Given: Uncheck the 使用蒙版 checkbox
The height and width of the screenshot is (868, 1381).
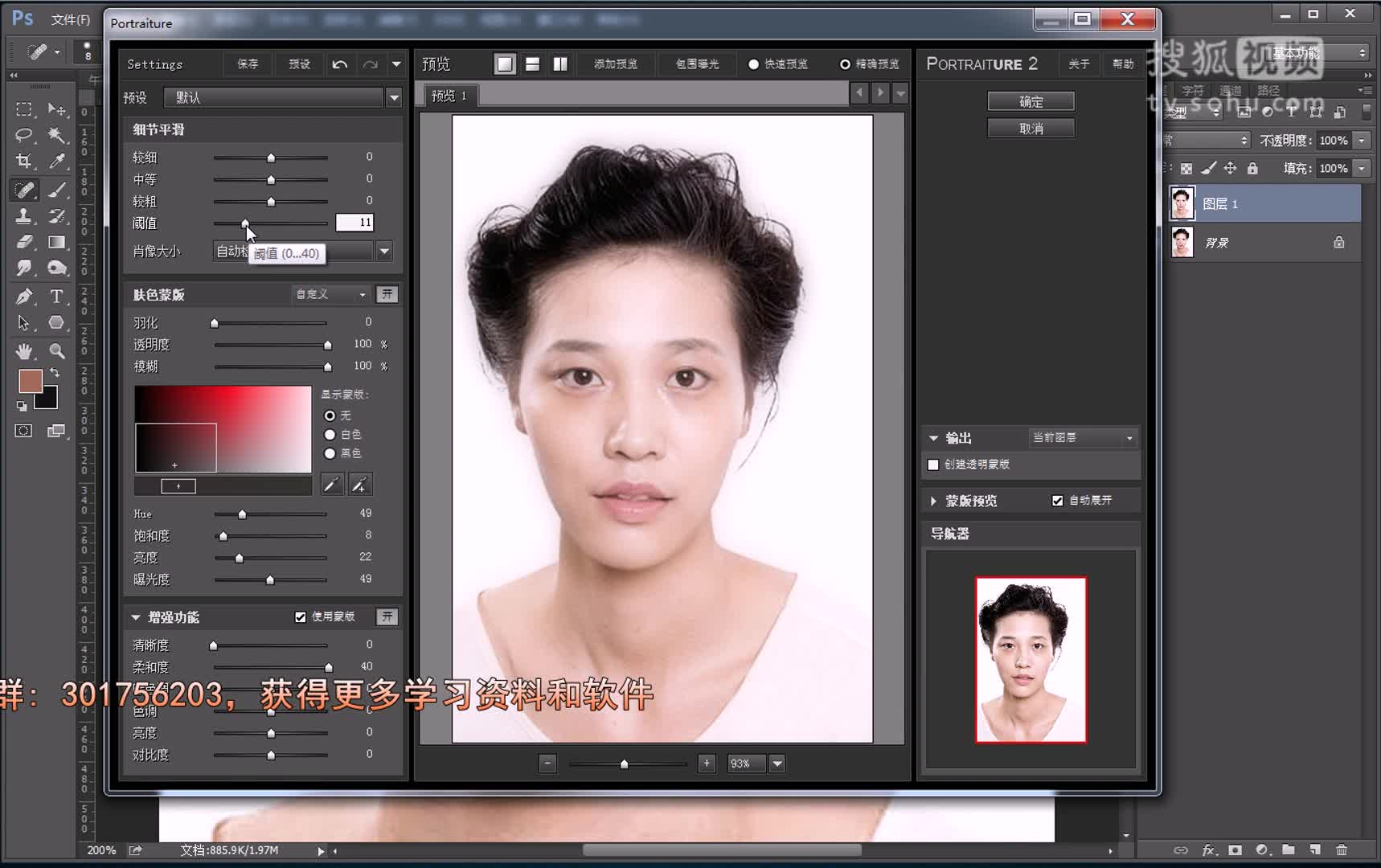Looking at the screenshot, I should tap(301, 617).
